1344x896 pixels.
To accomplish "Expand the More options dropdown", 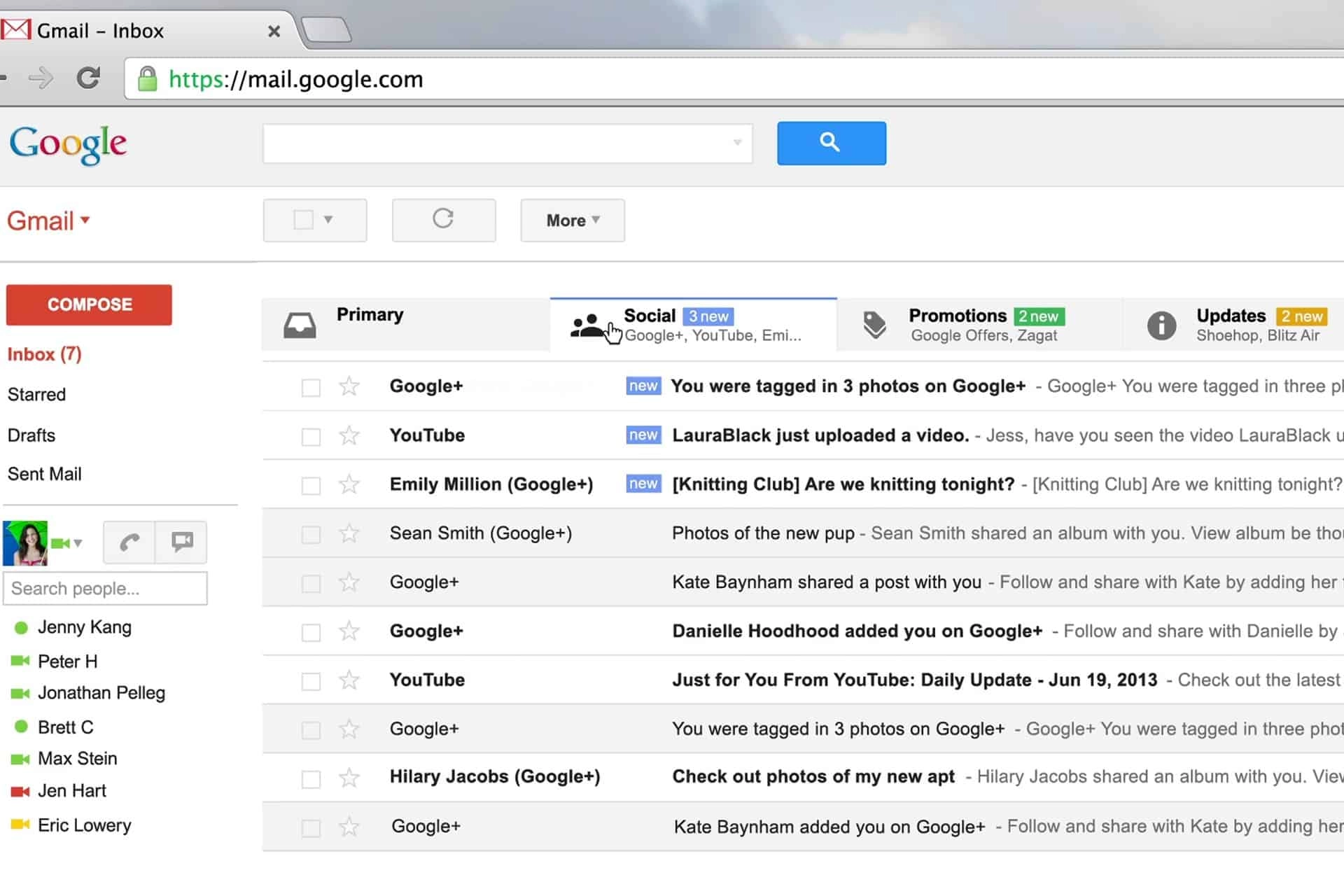I will [572, 220].
